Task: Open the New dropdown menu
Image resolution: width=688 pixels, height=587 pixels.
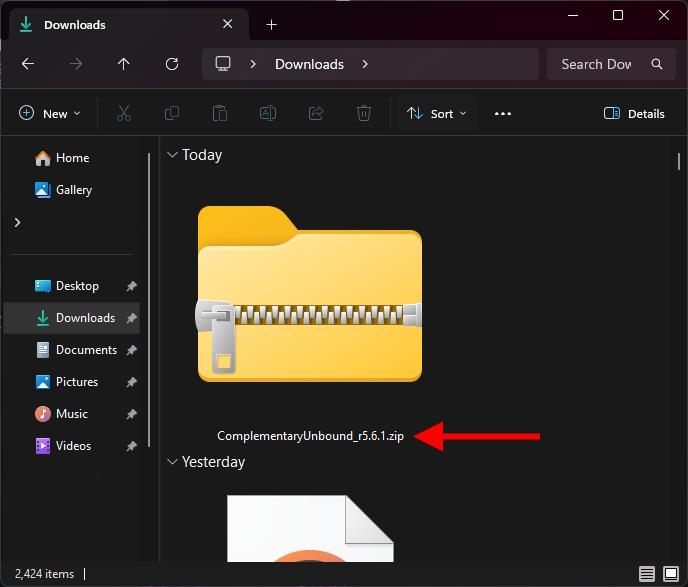Action: coord(50,114)
